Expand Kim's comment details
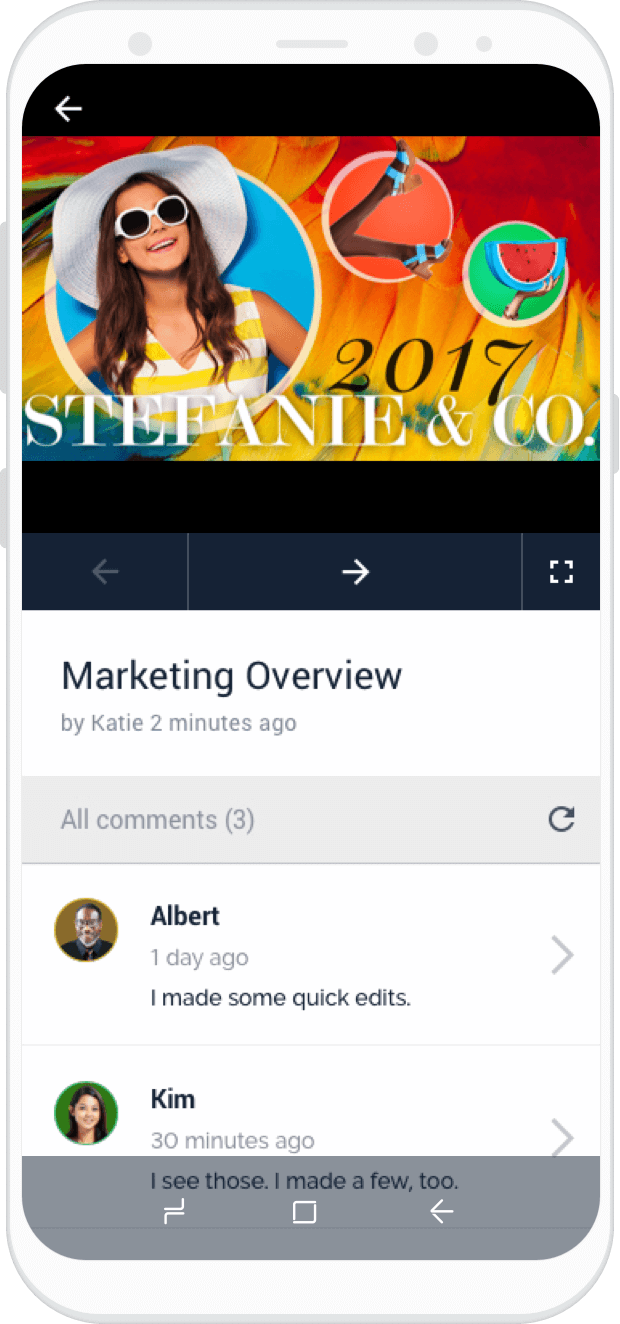Viewport: 620px width, 1324px height. pyautogui.click(x=561, y=1138)
